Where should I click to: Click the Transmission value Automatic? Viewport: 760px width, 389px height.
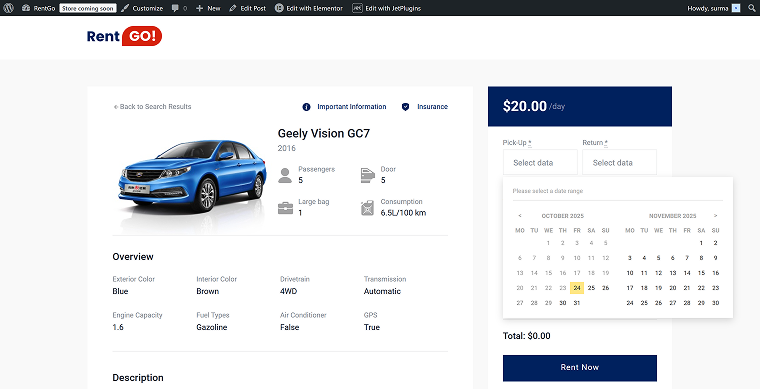382,292
